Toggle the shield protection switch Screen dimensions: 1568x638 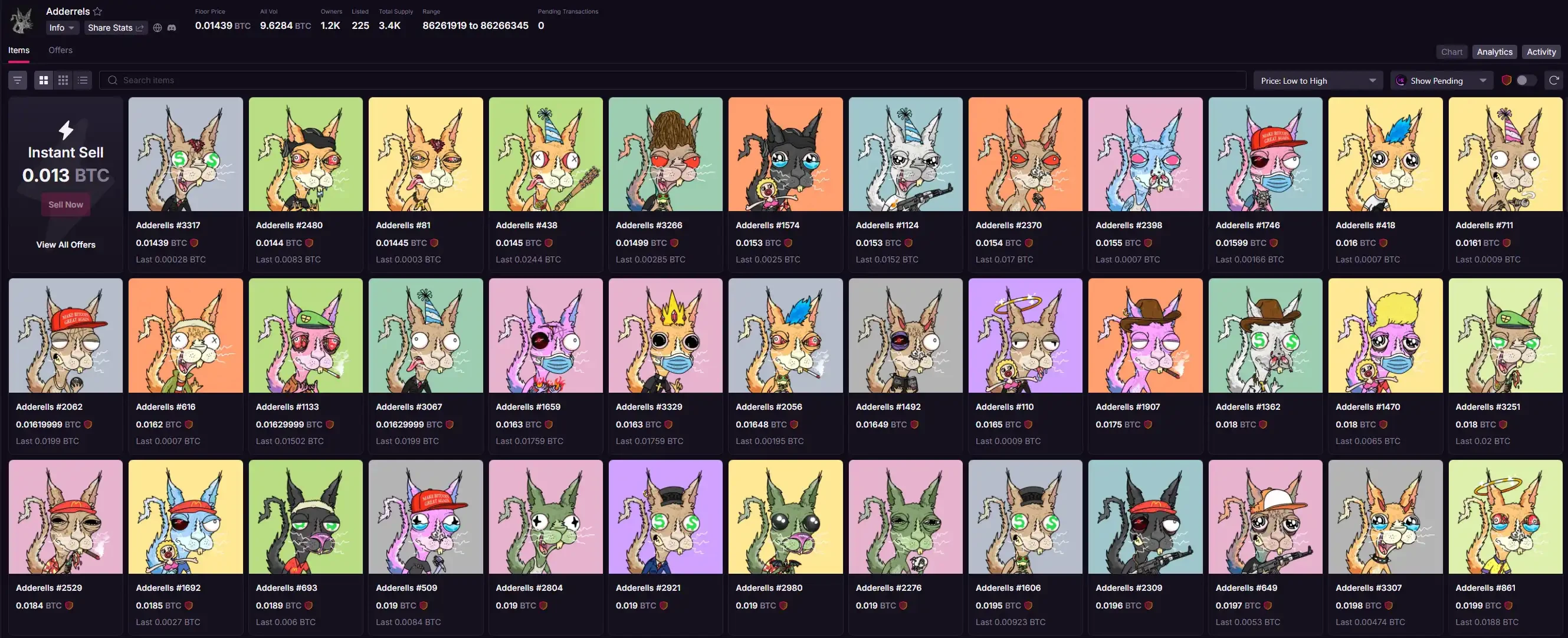[x=1526, y=80]
